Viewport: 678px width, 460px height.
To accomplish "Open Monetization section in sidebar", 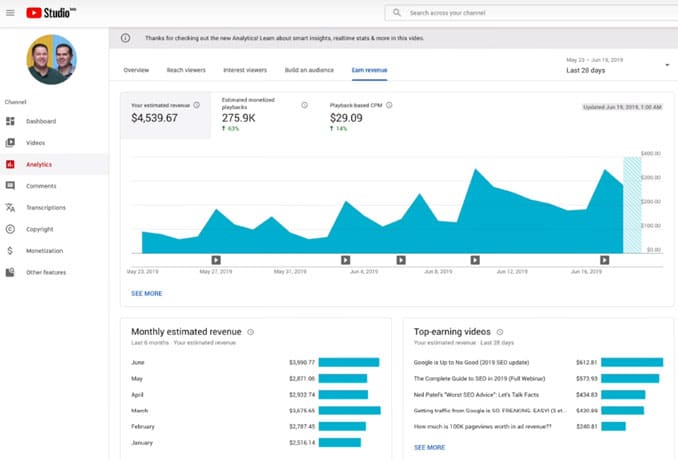I will click(44, 251).
